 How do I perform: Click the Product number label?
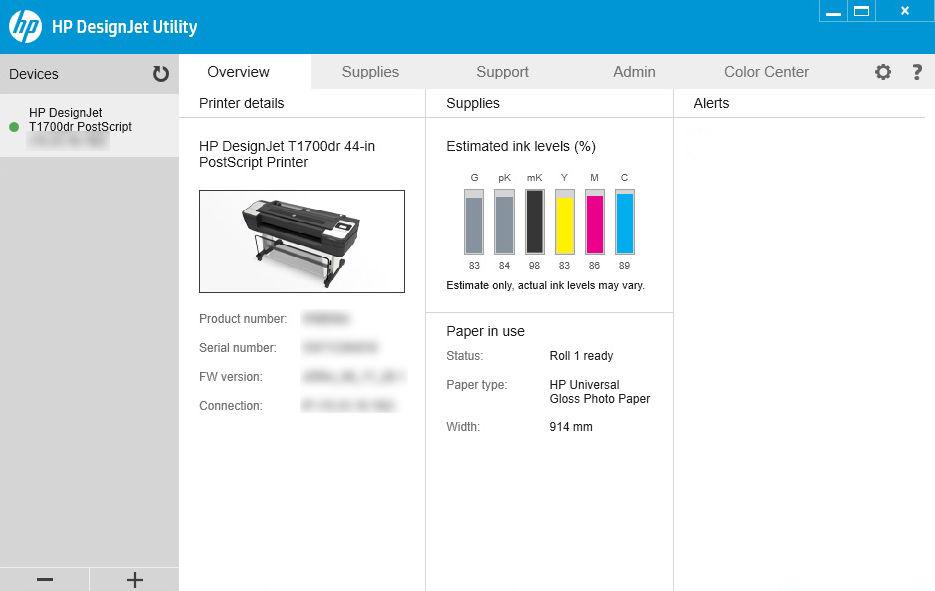click(x=243, y=318)
